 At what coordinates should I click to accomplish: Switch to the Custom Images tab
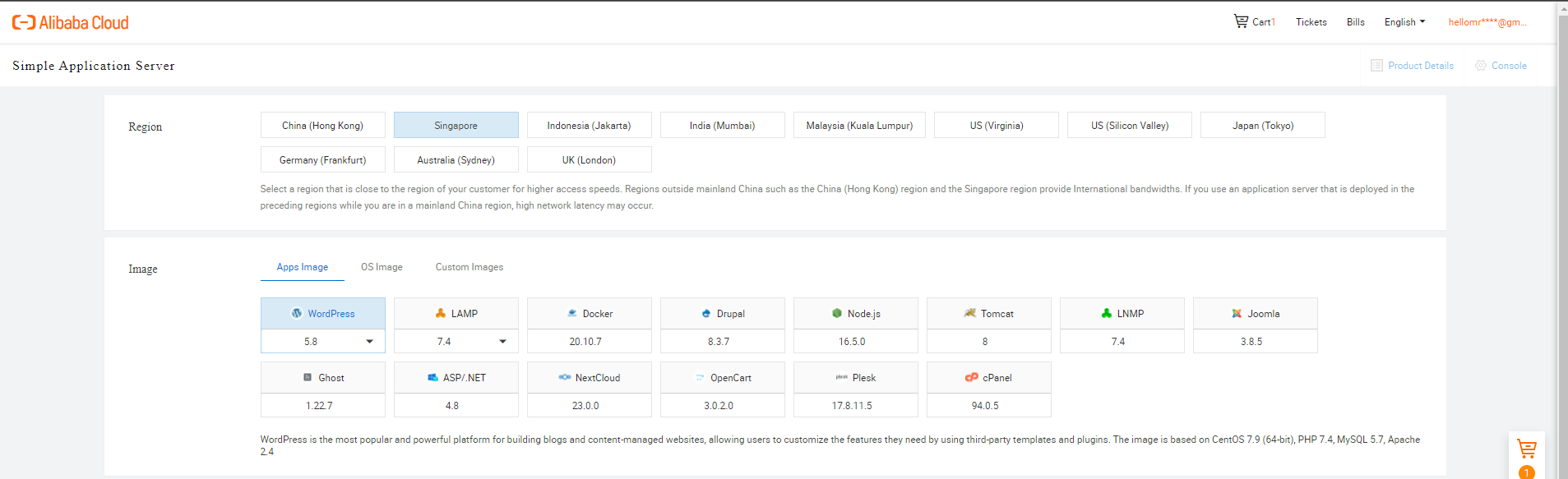[469, 267]
